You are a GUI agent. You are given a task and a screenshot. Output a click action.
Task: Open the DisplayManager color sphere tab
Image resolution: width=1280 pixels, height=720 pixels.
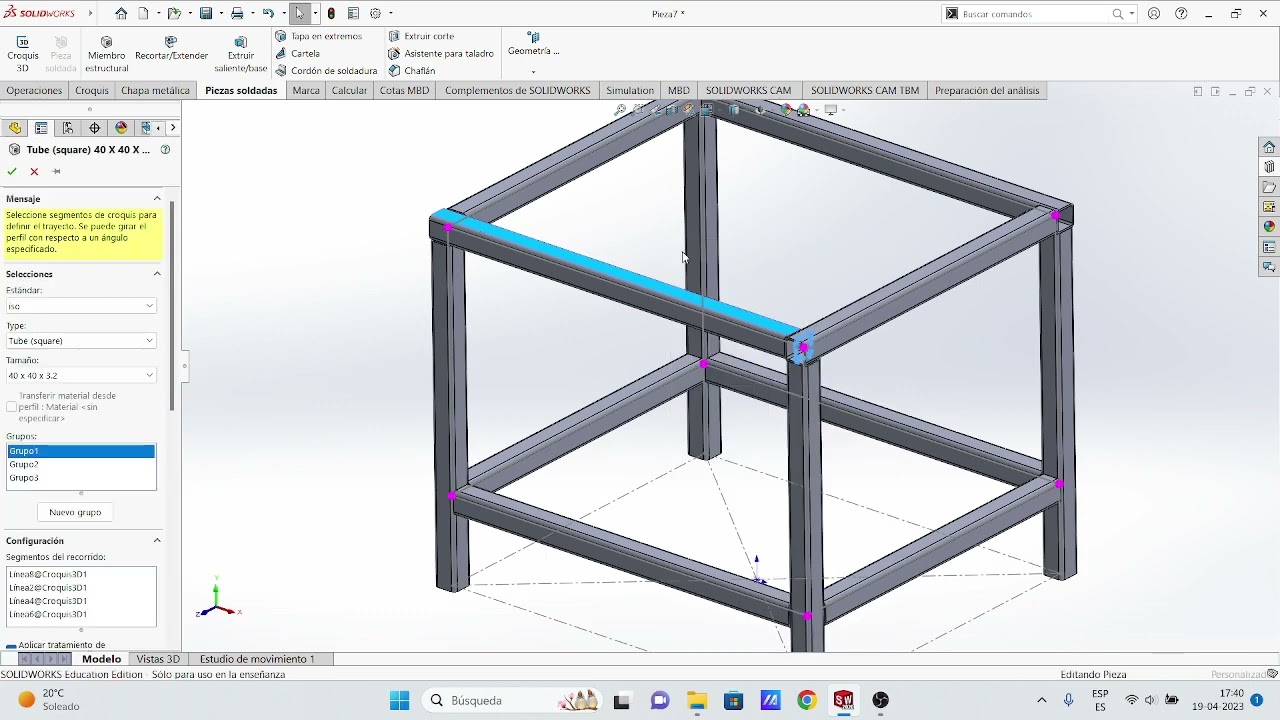click(122, 128)
